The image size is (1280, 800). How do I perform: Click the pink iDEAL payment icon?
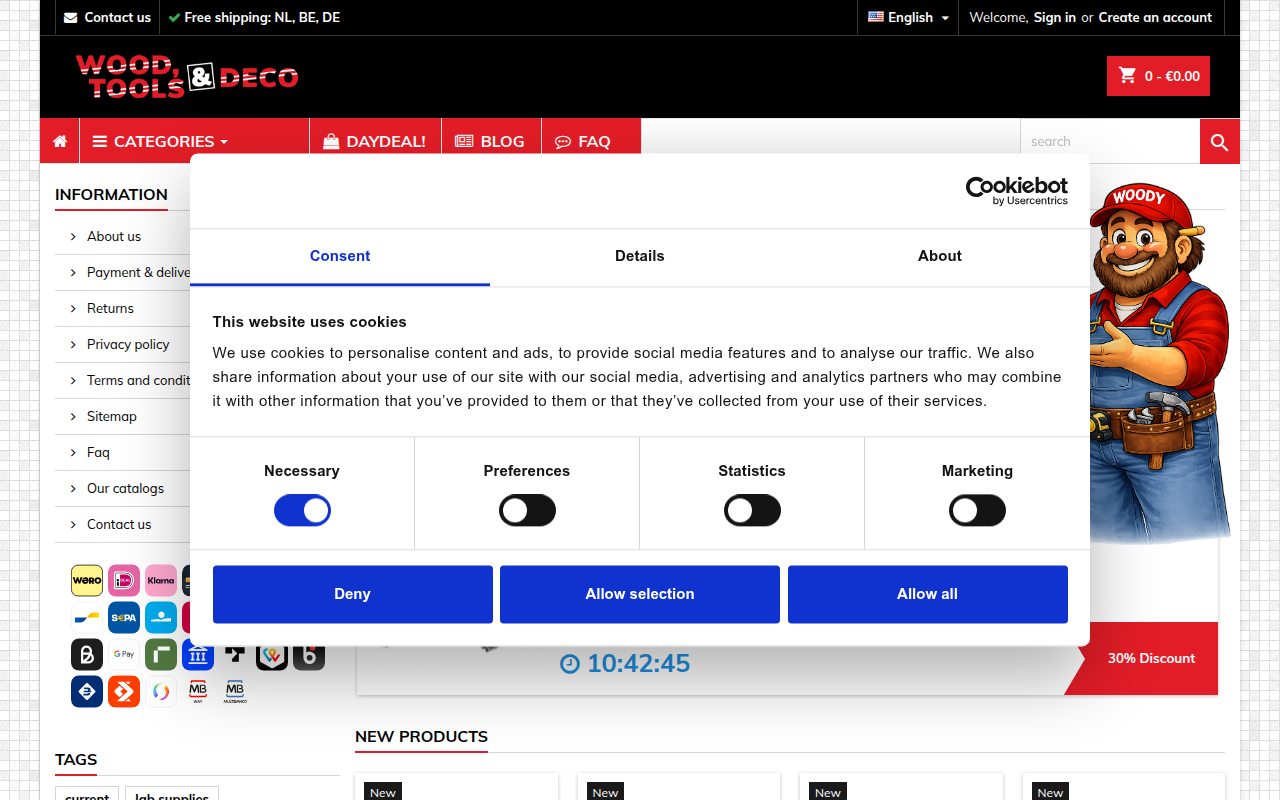(124, 581)
